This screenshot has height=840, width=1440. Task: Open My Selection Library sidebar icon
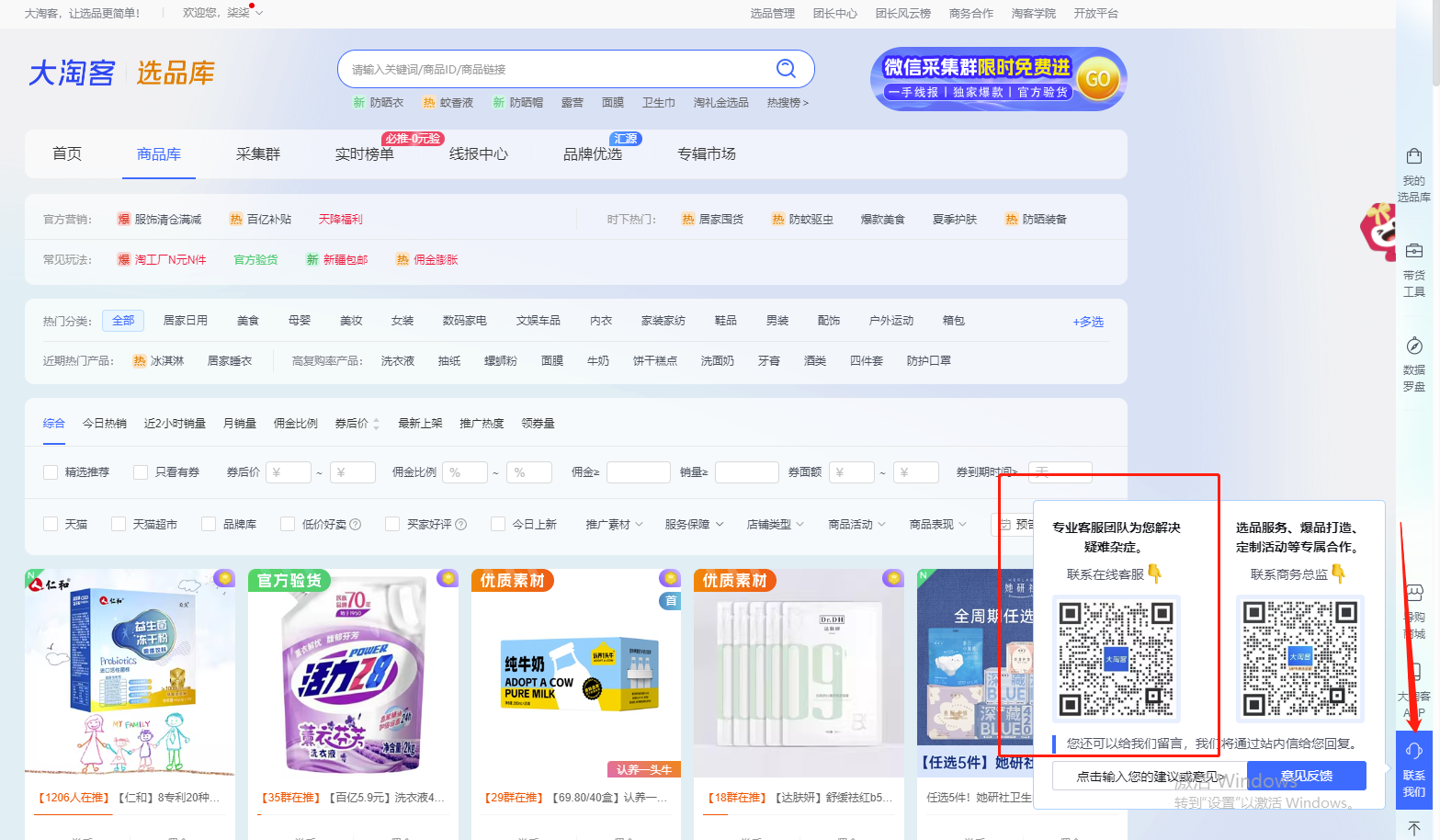point(1413,157)
